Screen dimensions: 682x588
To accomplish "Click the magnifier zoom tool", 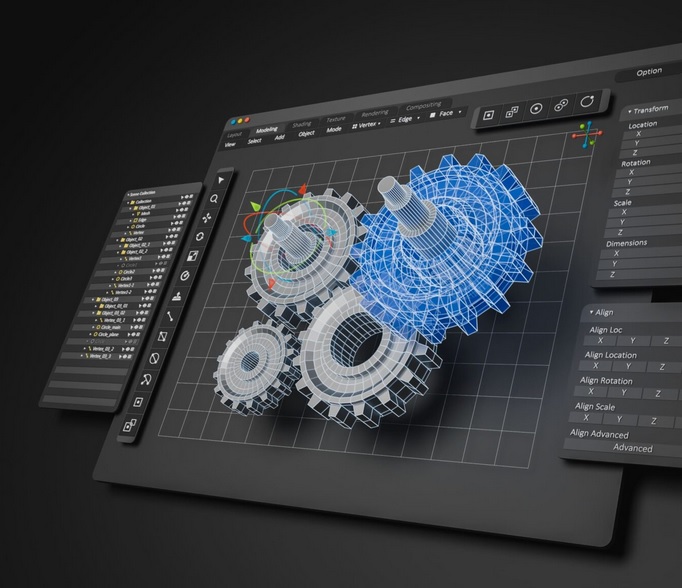I will pyautogui.click(x=214, y=198).
